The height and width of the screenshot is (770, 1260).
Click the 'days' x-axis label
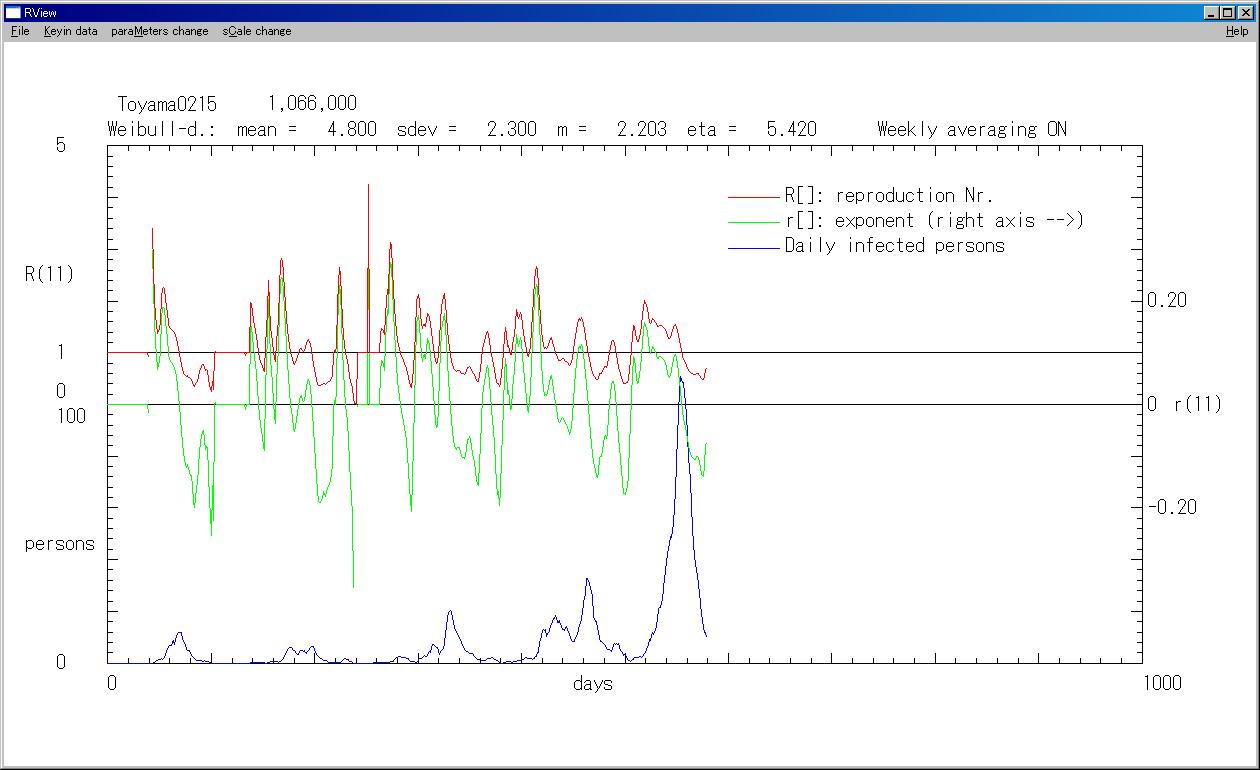(x=593, y=684)
